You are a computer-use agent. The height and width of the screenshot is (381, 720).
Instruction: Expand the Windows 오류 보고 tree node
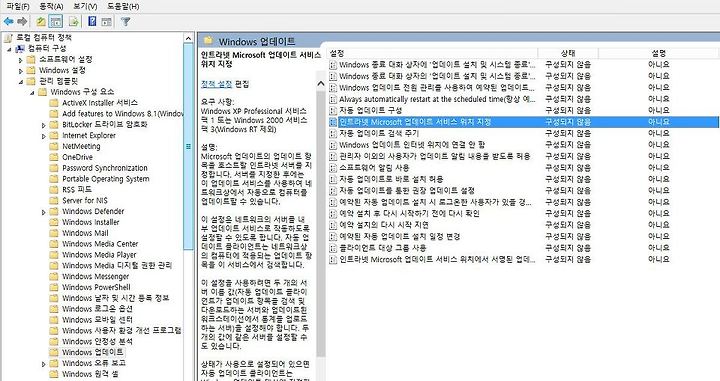[x=44, y=364]
